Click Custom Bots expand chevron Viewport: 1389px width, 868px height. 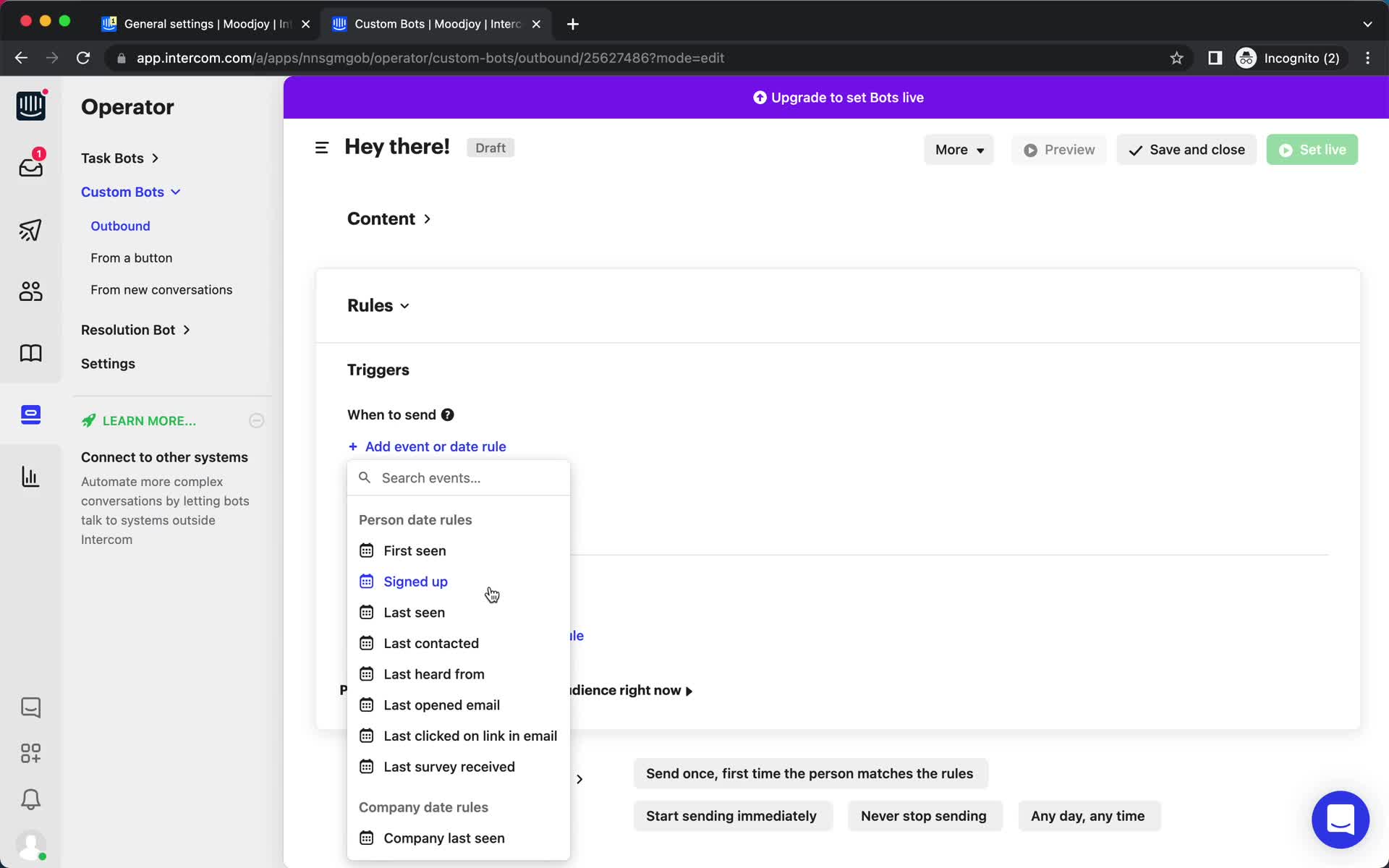175,191
